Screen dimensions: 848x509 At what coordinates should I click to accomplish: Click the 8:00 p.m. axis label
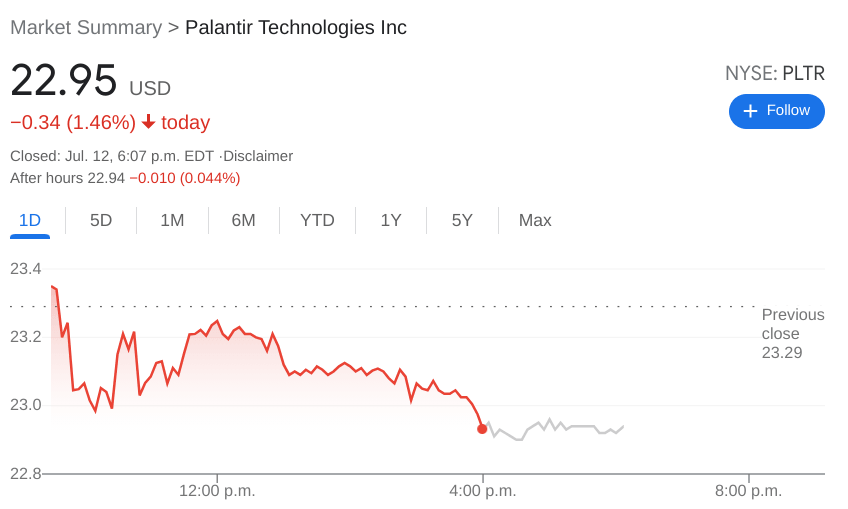(748, 491)
